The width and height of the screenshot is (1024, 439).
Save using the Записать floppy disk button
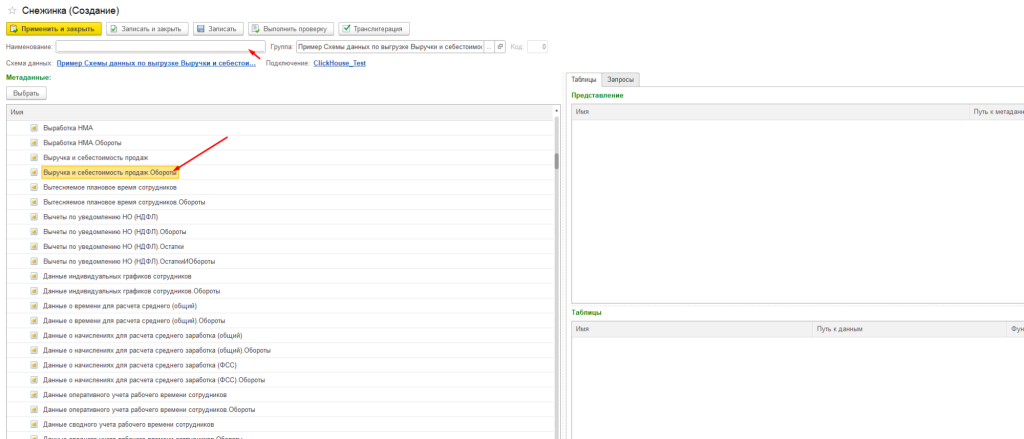[217, 29]
